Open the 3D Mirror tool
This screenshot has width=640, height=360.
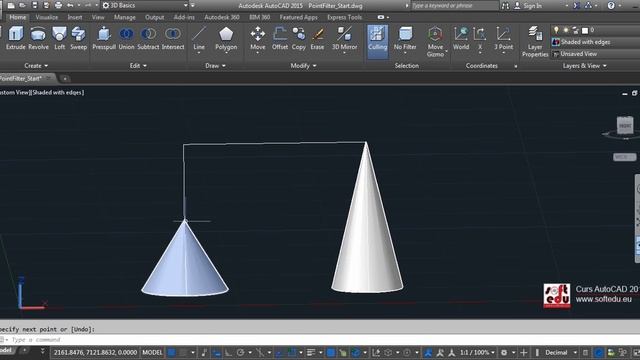pos(344,39)
